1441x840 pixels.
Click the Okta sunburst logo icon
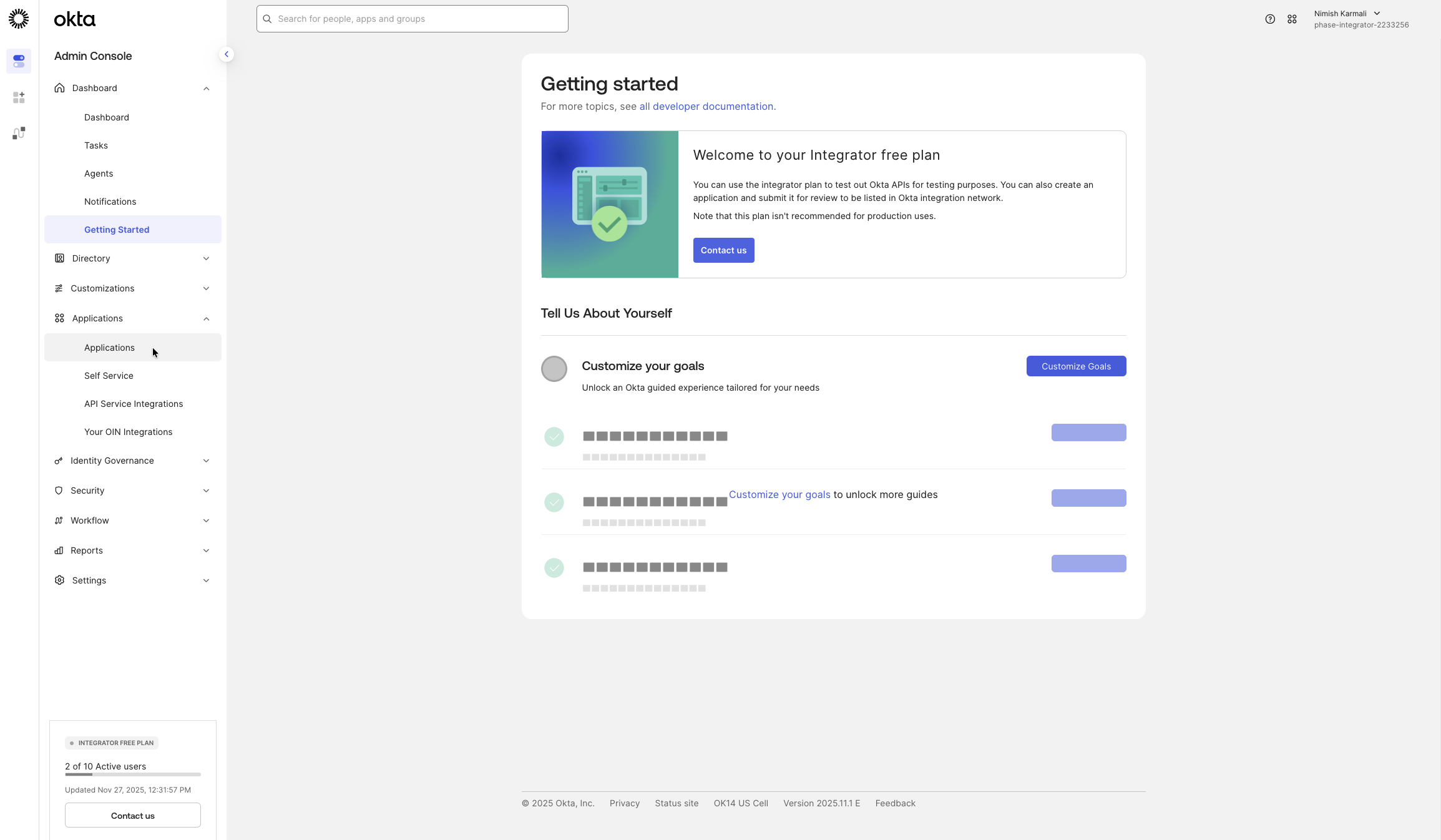point(19,19)
